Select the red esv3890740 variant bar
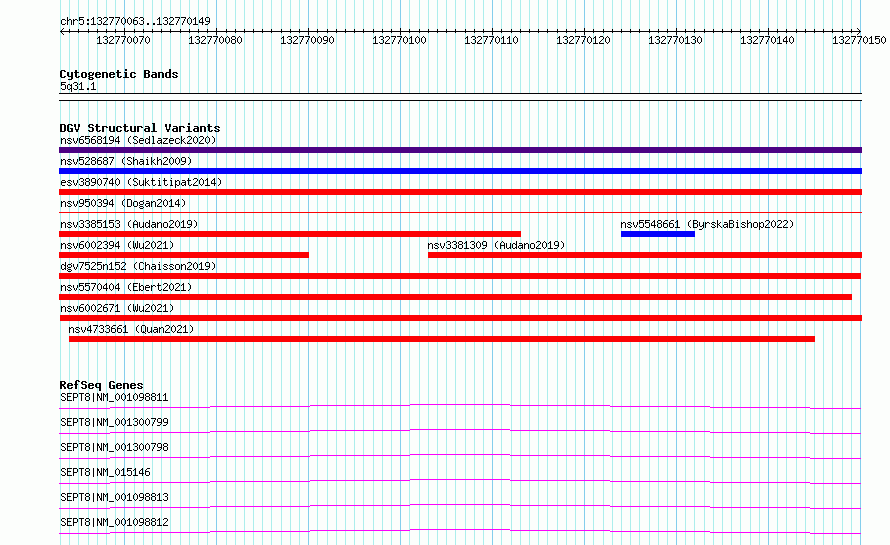Image resolution: width=890 pixels, height=545 pixels. [x=460, y=192]
